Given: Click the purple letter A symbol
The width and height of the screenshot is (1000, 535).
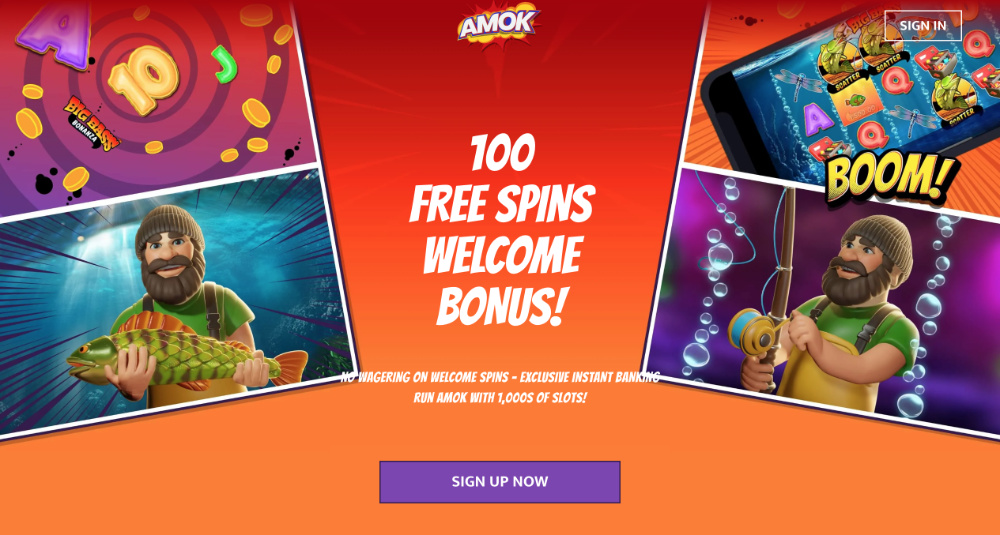Looking at the screenshot, I should [x=53, y=32].
